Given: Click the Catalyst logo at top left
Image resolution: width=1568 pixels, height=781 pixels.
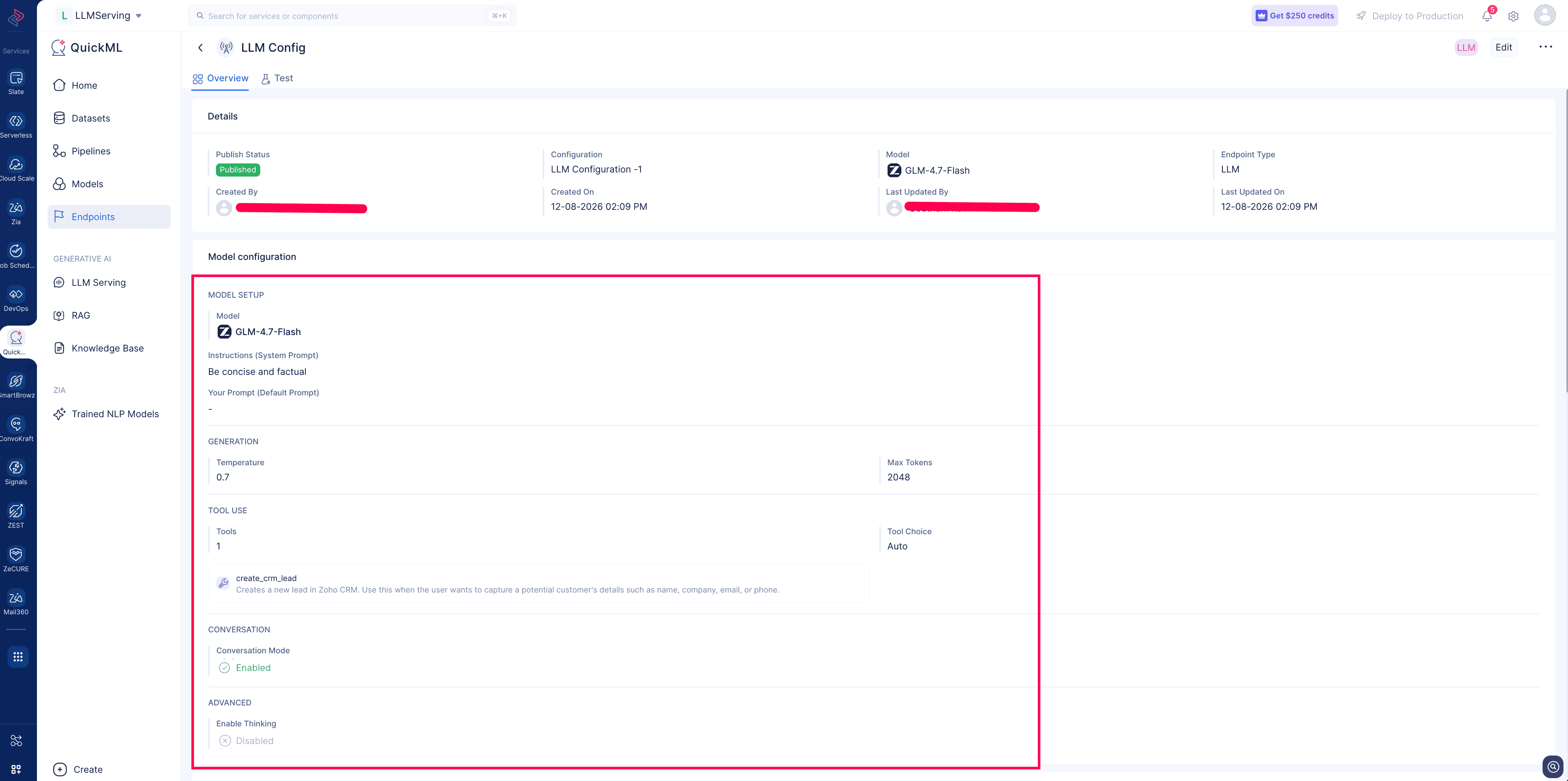Looking at the screenshot, I should coord(16,17).
